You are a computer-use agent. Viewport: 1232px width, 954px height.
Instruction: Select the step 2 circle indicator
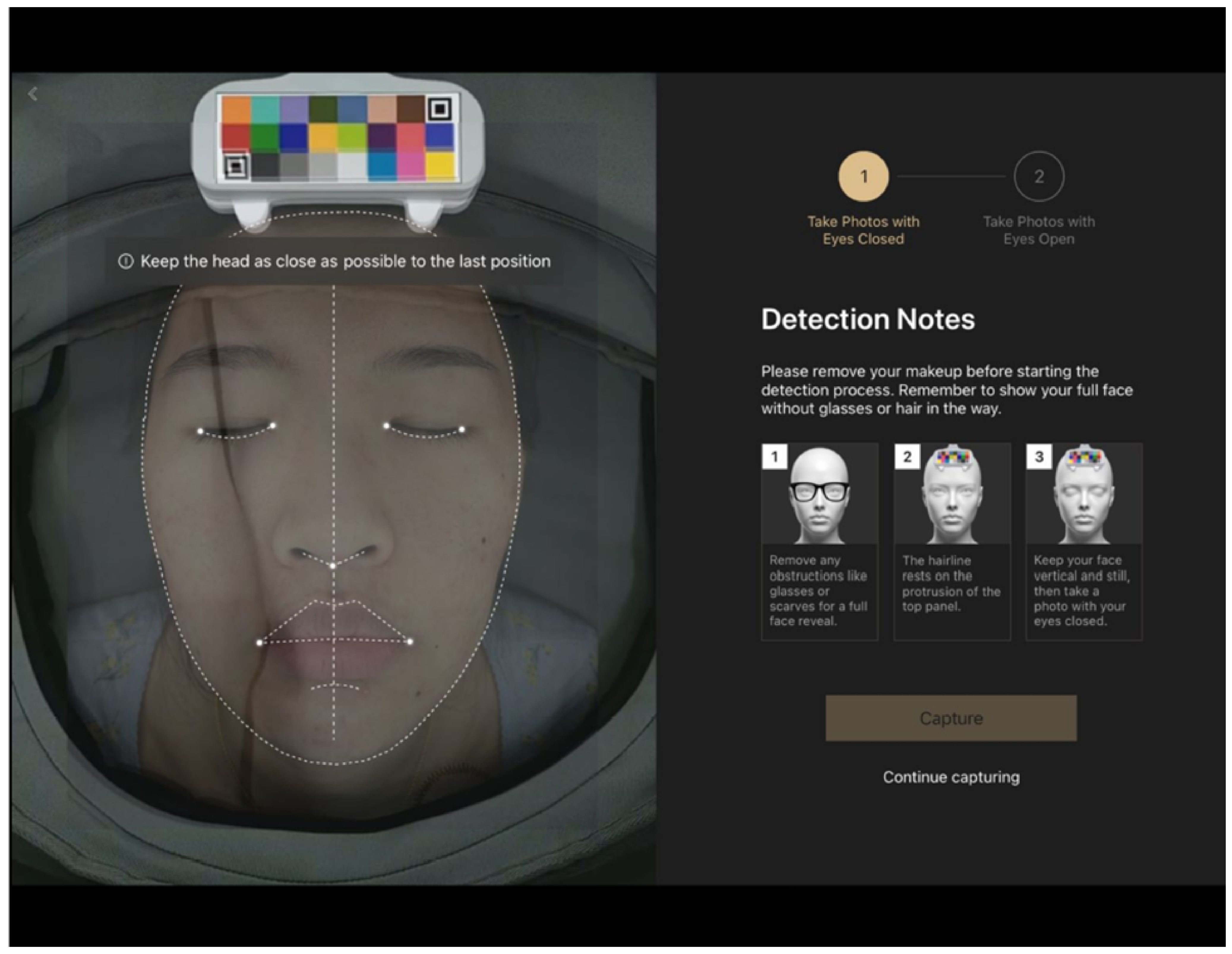click(1039, 177)
